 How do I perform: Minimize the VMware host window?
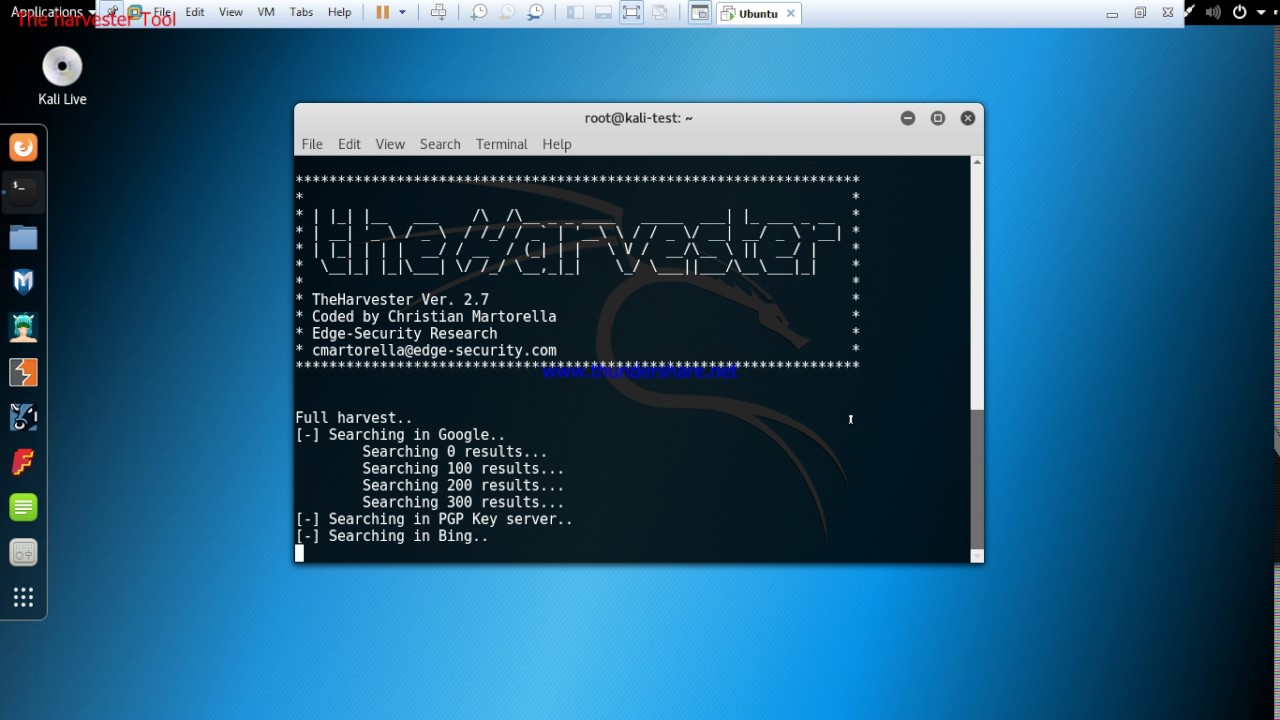(1112, 13)
